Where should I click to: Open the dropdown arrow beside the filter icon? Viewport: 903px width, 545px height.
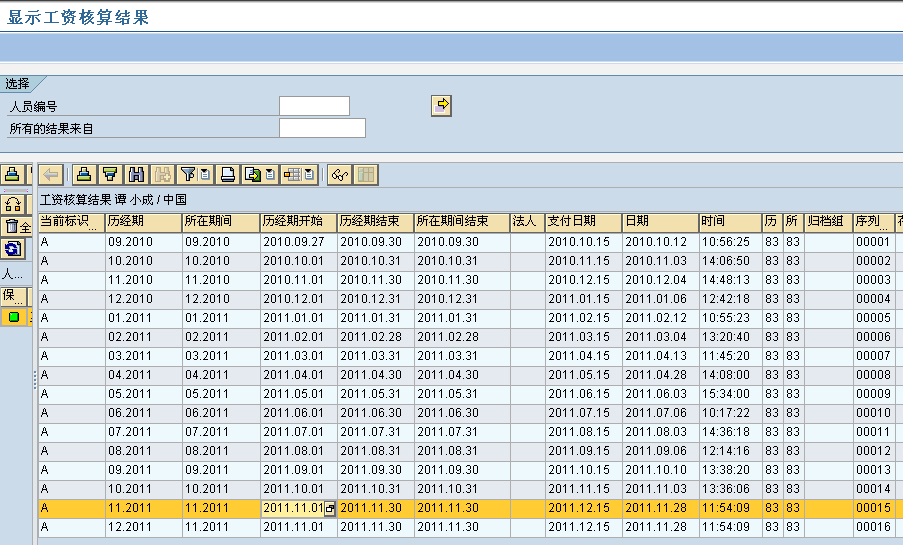(x=205, y=174)
